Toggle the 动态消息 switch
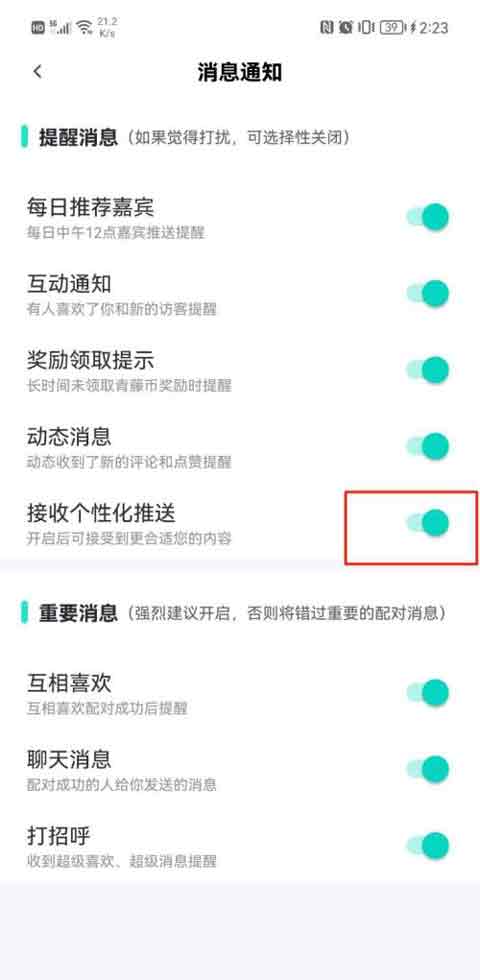 point(428,446)
